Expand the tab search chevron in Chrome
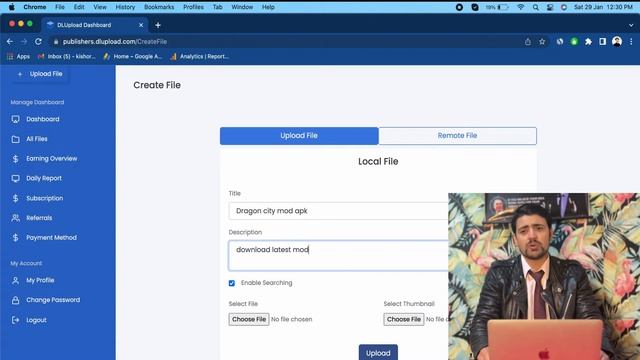 click(631, 25)
